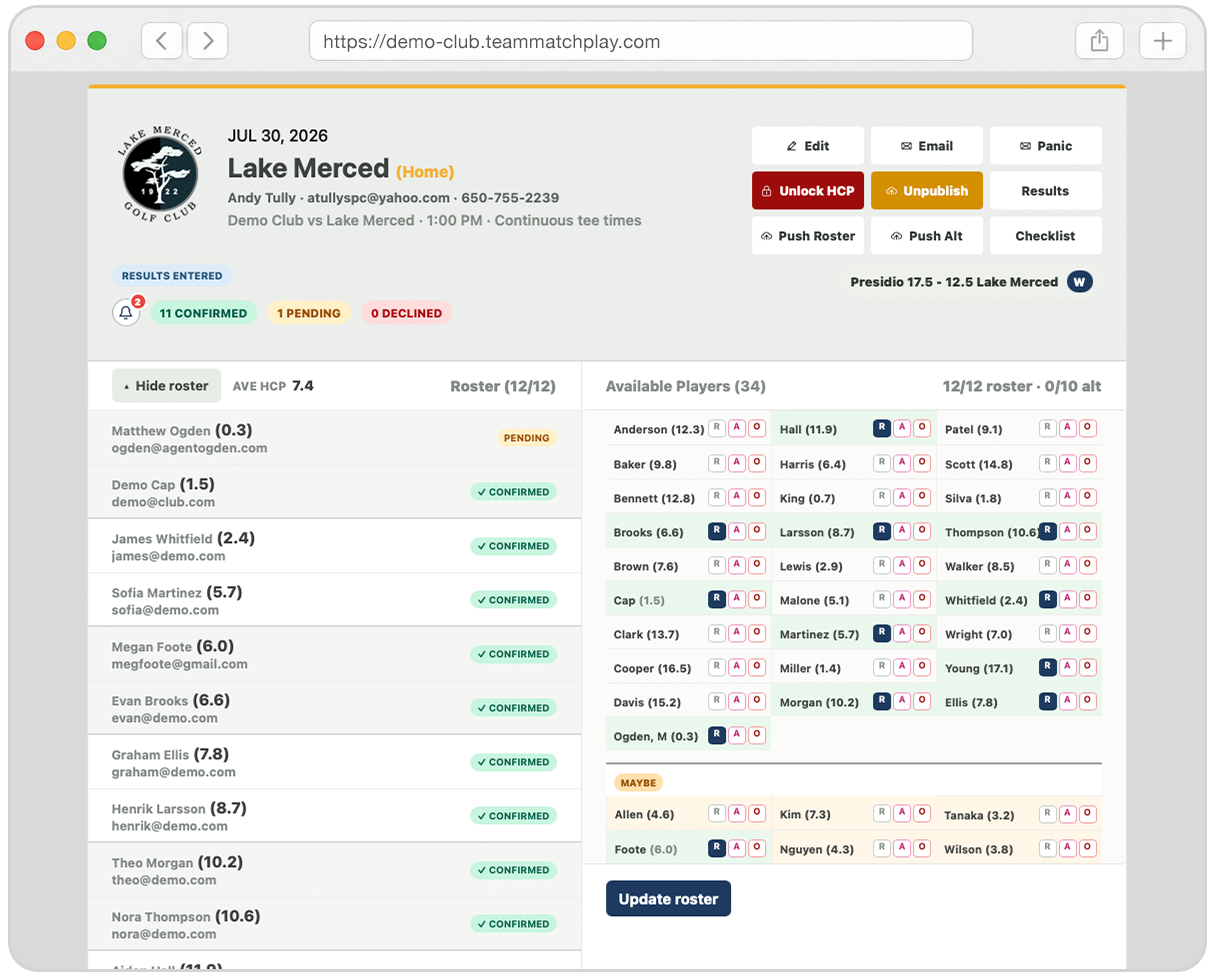Click the Panic button
This screenshot has height=976, width=1214.
1046,146
